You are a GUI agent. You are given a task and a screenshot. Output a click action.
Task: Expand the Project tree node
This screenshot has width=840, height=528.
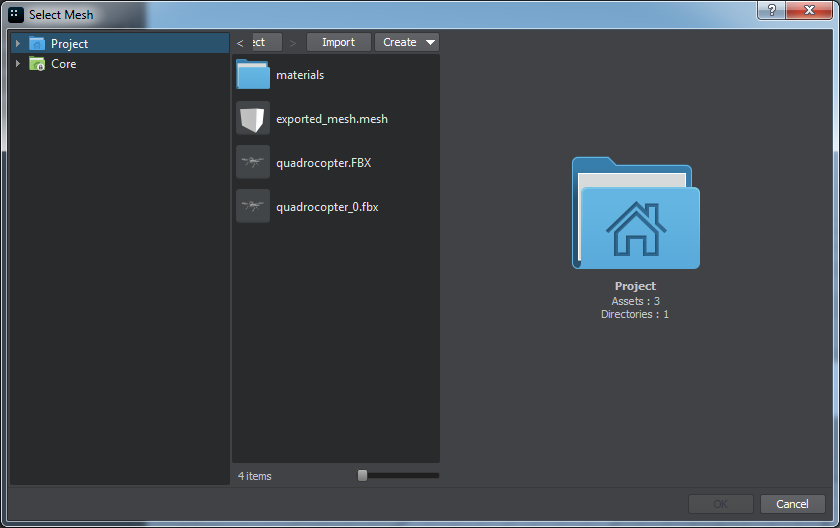17,44
